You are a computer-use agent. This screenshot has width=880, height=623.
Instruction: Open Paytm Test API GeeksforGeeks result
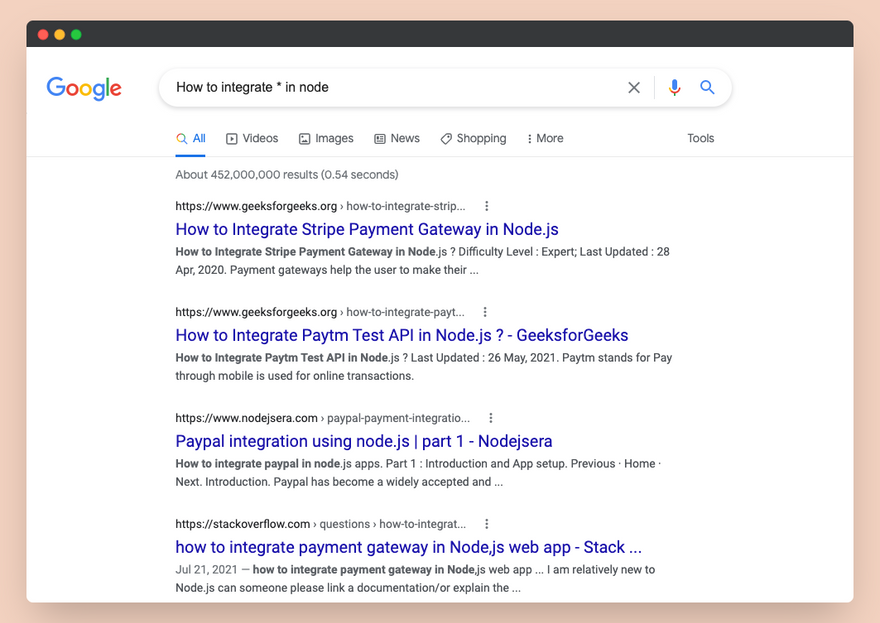coord(401,336)
